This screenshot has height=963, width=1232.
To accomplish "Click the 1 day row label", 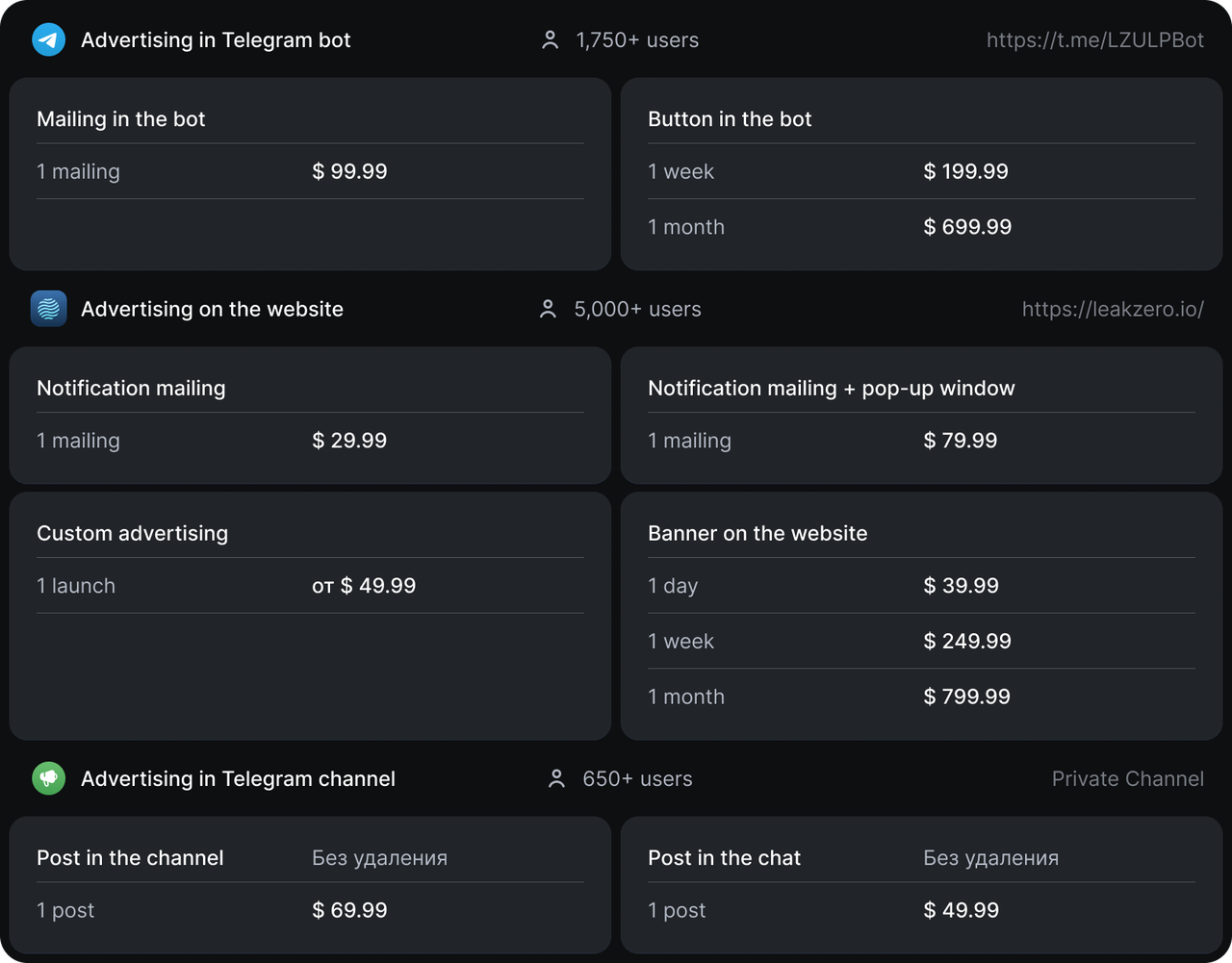I will click(x=673, y=586).
